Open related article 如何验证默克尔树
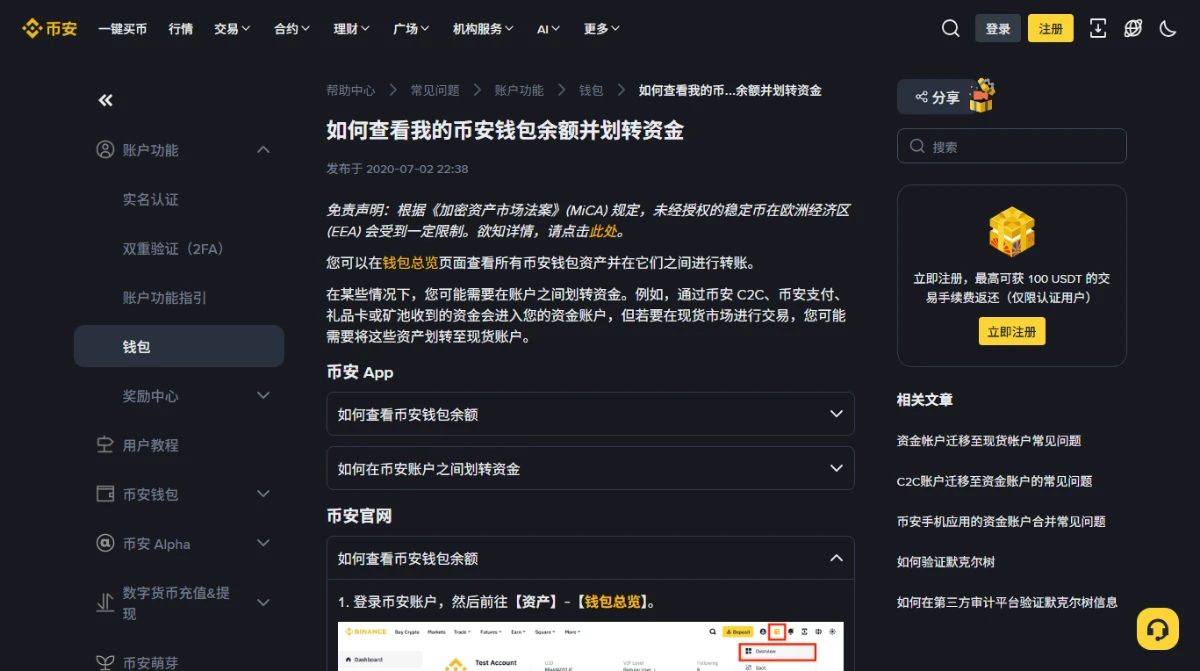The image size is (1200, 671). coord(946,562)
